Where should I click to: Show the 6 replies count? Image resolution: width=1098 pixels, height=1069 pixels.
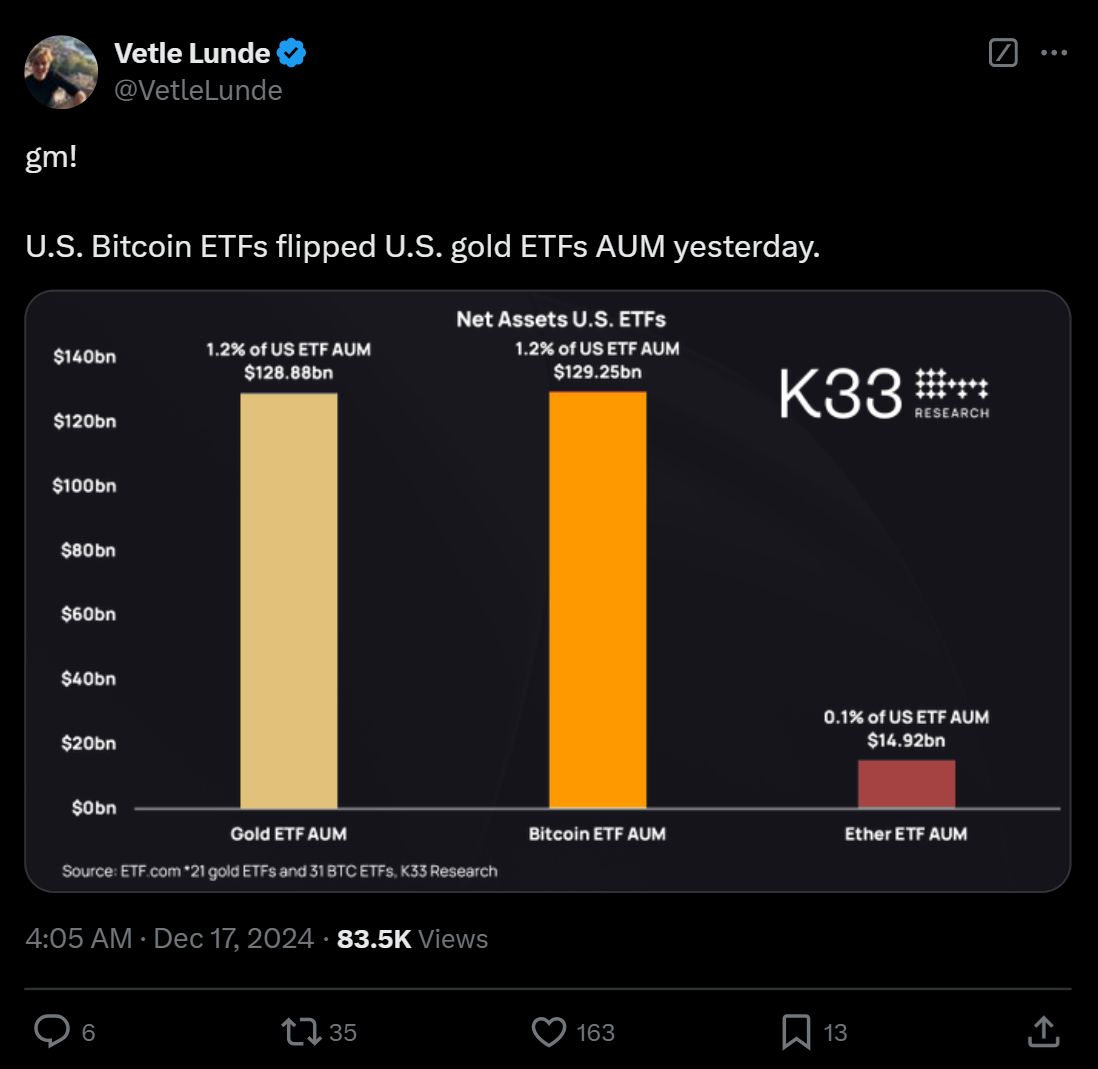click(x=85, y=1031)
